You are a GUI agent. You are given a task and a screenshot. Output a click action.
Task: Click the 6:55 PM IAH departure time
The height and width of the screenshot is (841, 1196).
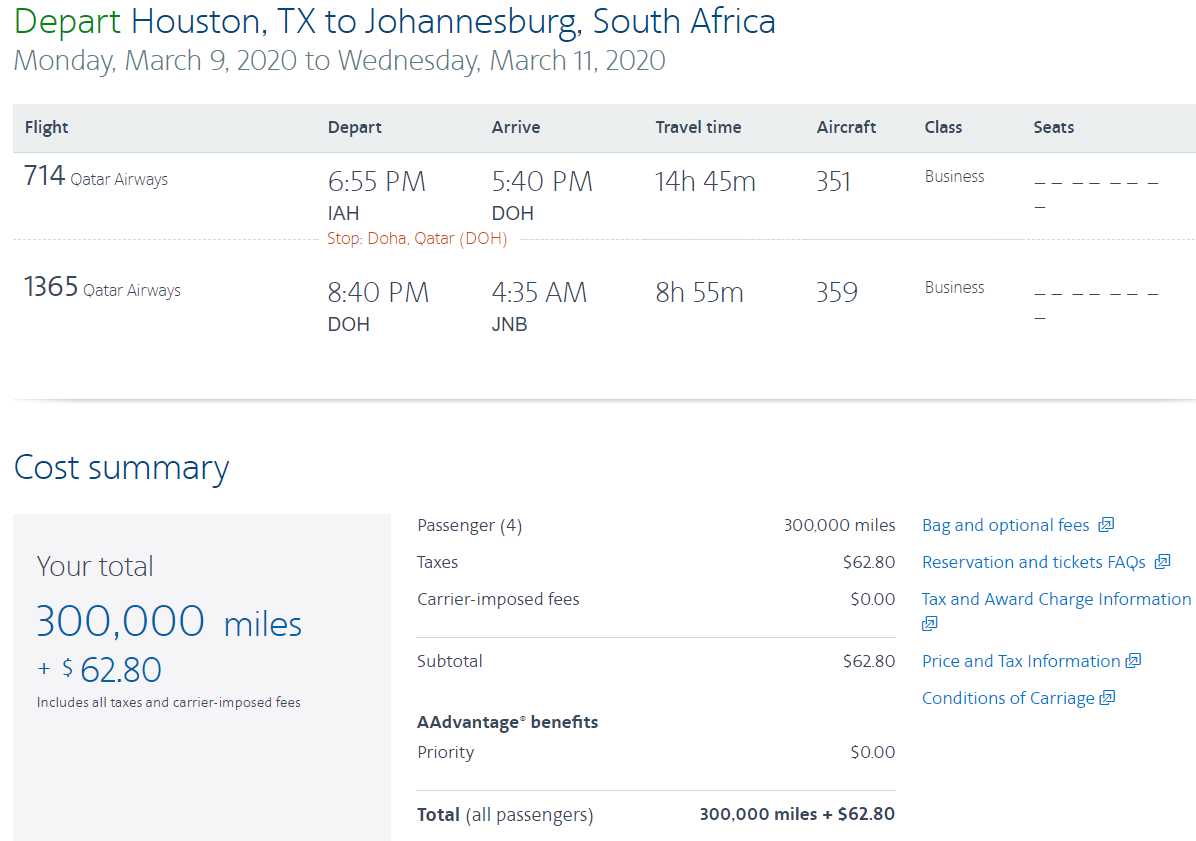point(376,182)
